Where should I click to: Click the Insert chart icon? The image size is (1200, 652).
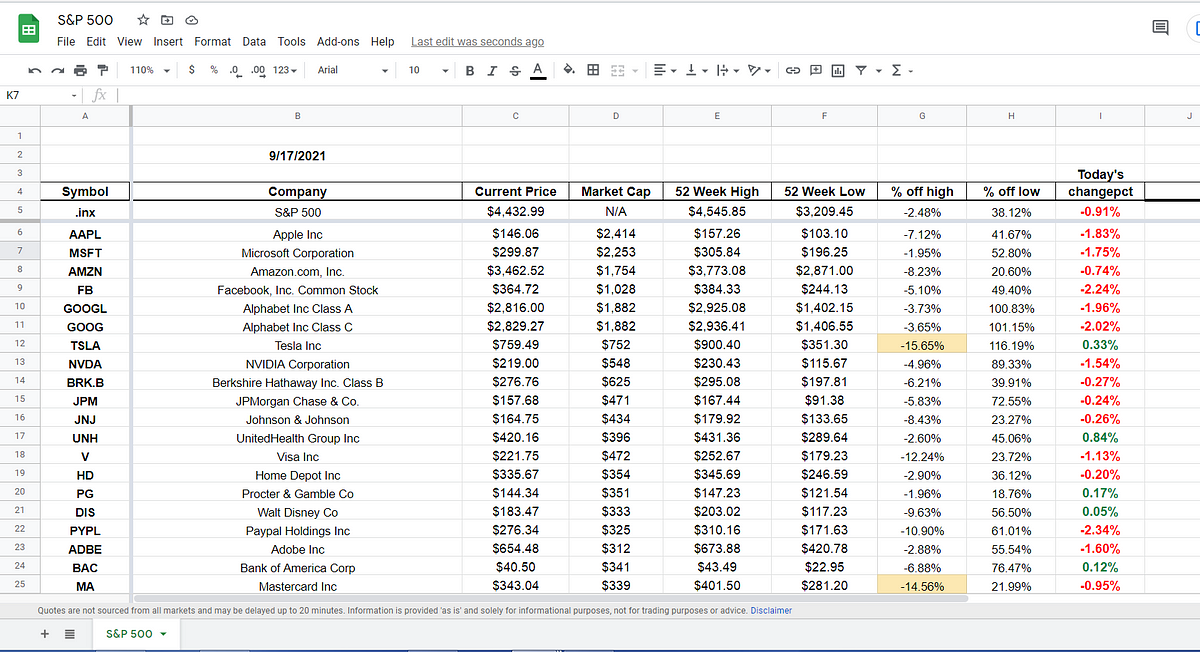tap(838, 70)
